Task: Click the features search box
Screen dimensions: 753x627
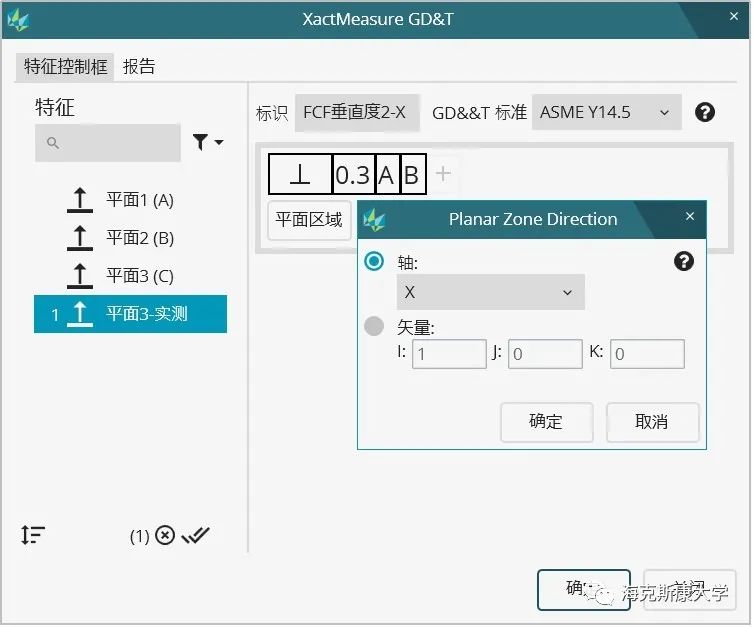Action: click(108, 143)
